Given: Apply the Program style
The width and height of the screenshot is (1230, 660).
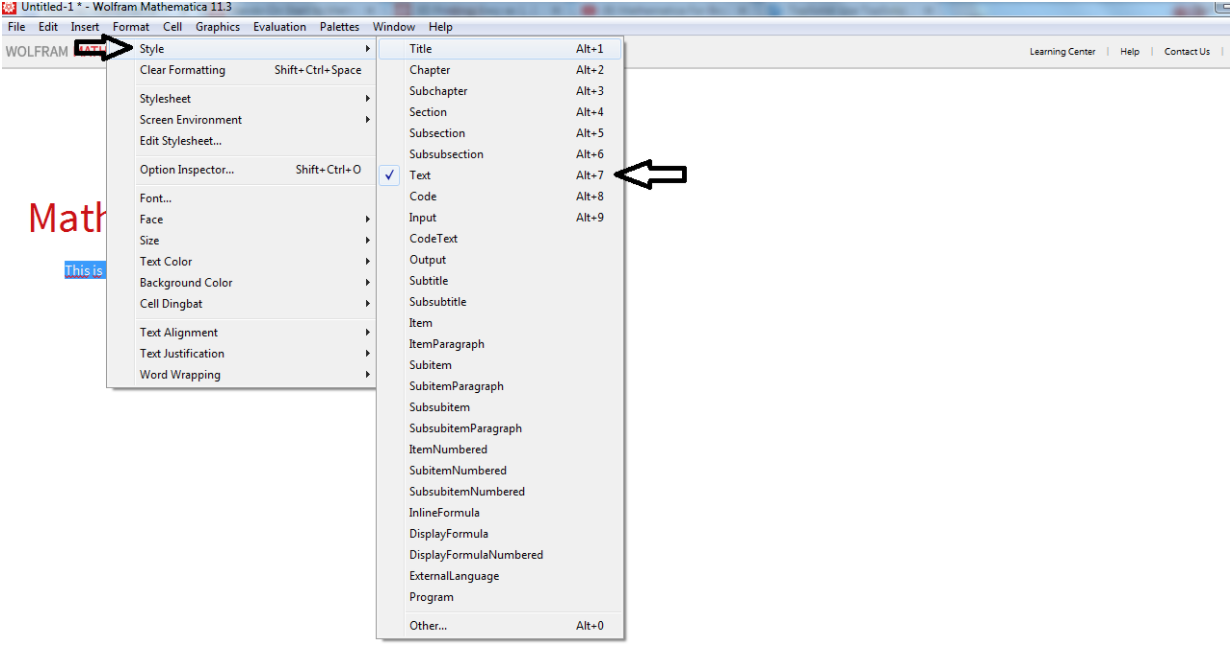Looking at the screenshot, I should (500, 598).
